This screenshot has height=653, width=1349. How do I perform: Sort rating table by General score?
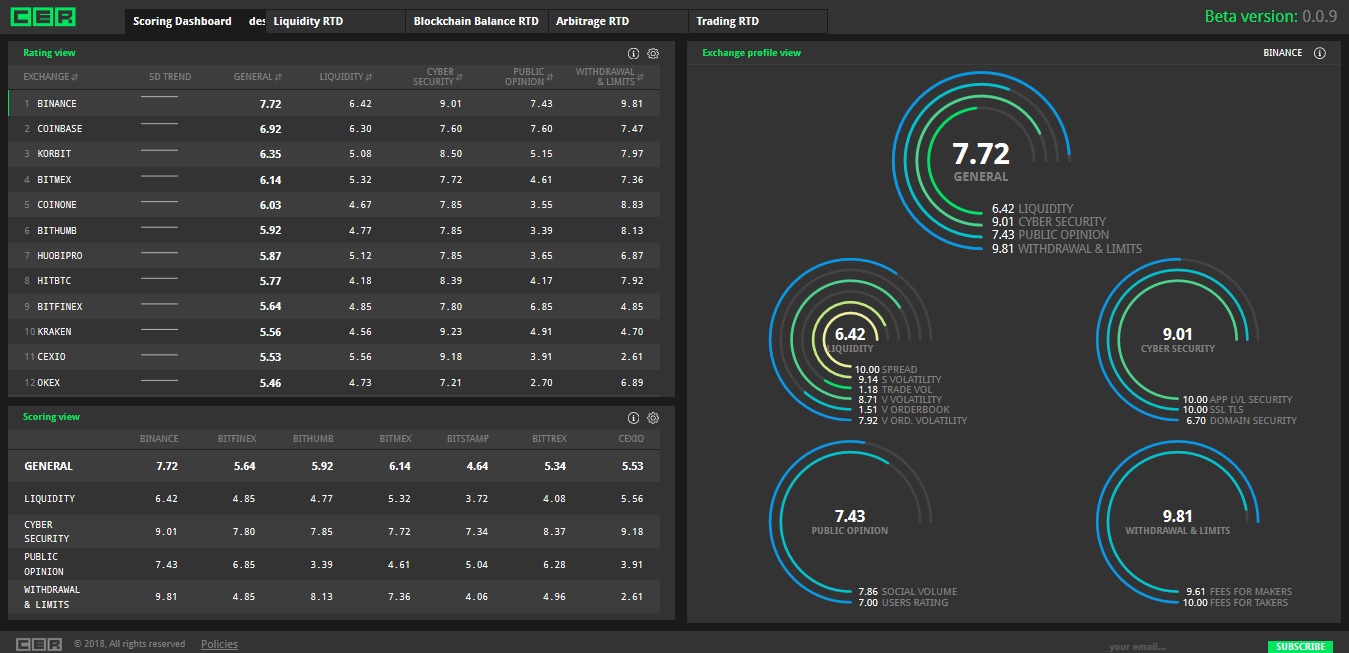[x=257, y=77]
